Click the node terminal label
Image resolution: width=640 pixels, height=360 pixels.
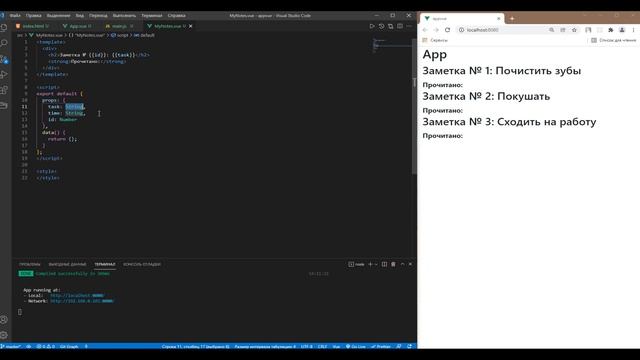point(356,264)
